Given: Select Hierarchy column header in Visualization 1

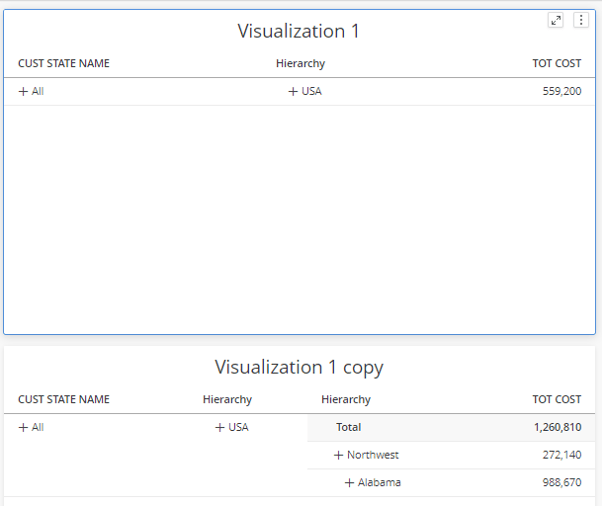Looking at the screenshot, I should point(301,63).
